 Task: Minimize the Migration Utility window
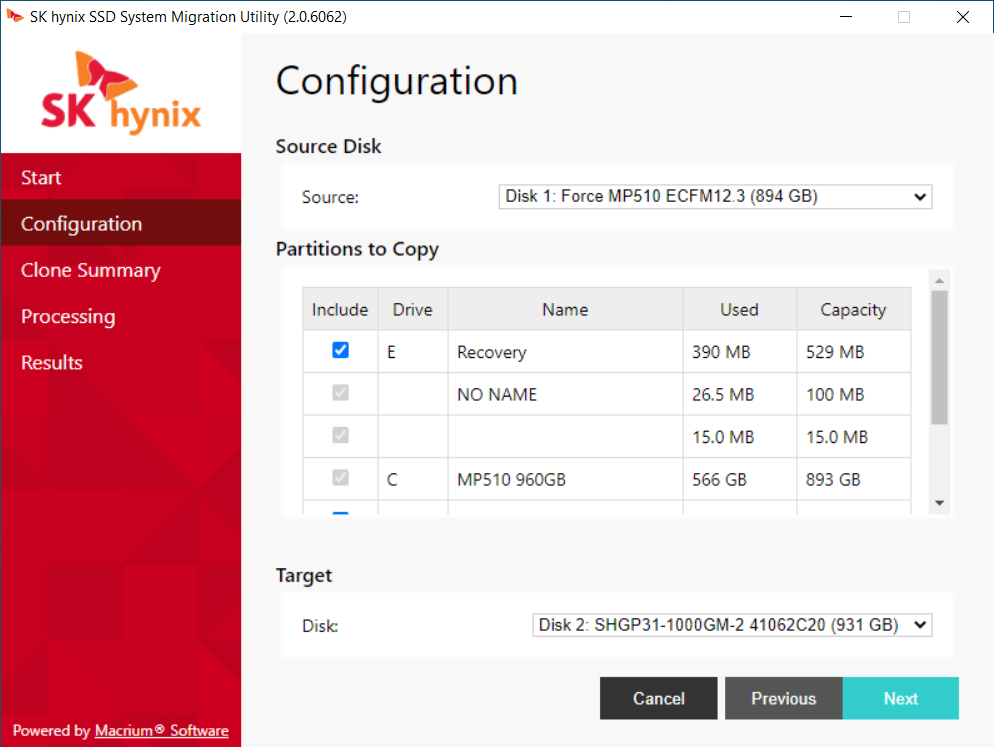pos(846,16)
